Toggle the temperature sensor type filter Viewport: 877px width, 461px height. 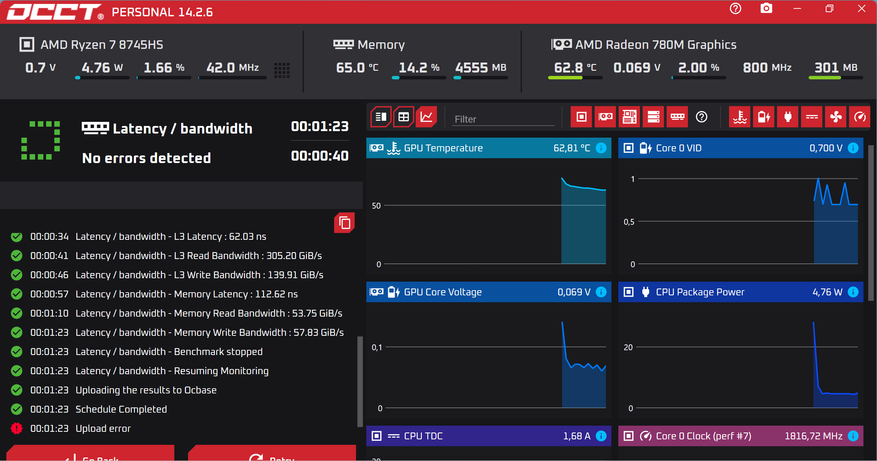tap(740, 117)
